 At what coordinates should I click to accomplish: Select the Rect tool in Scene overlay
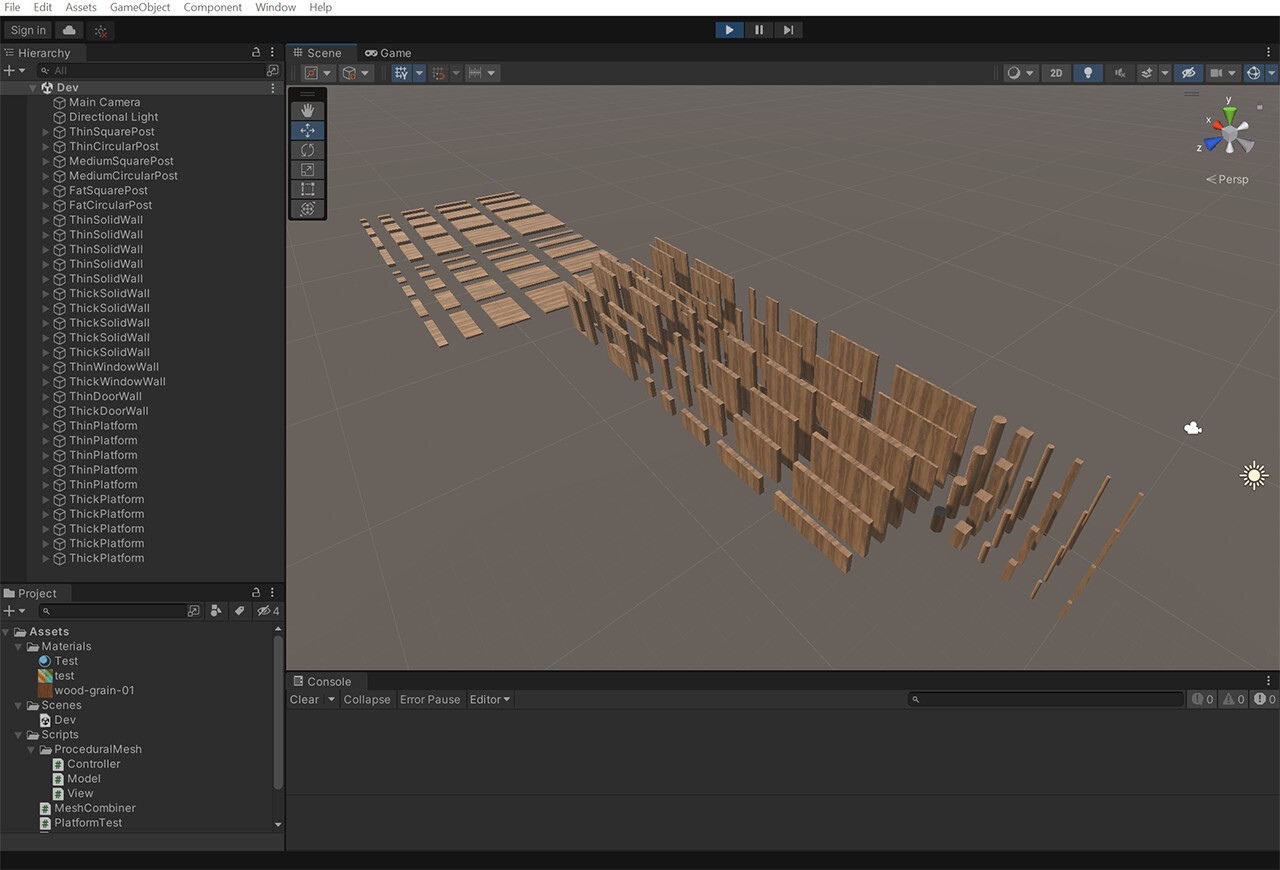pos(307,189)
